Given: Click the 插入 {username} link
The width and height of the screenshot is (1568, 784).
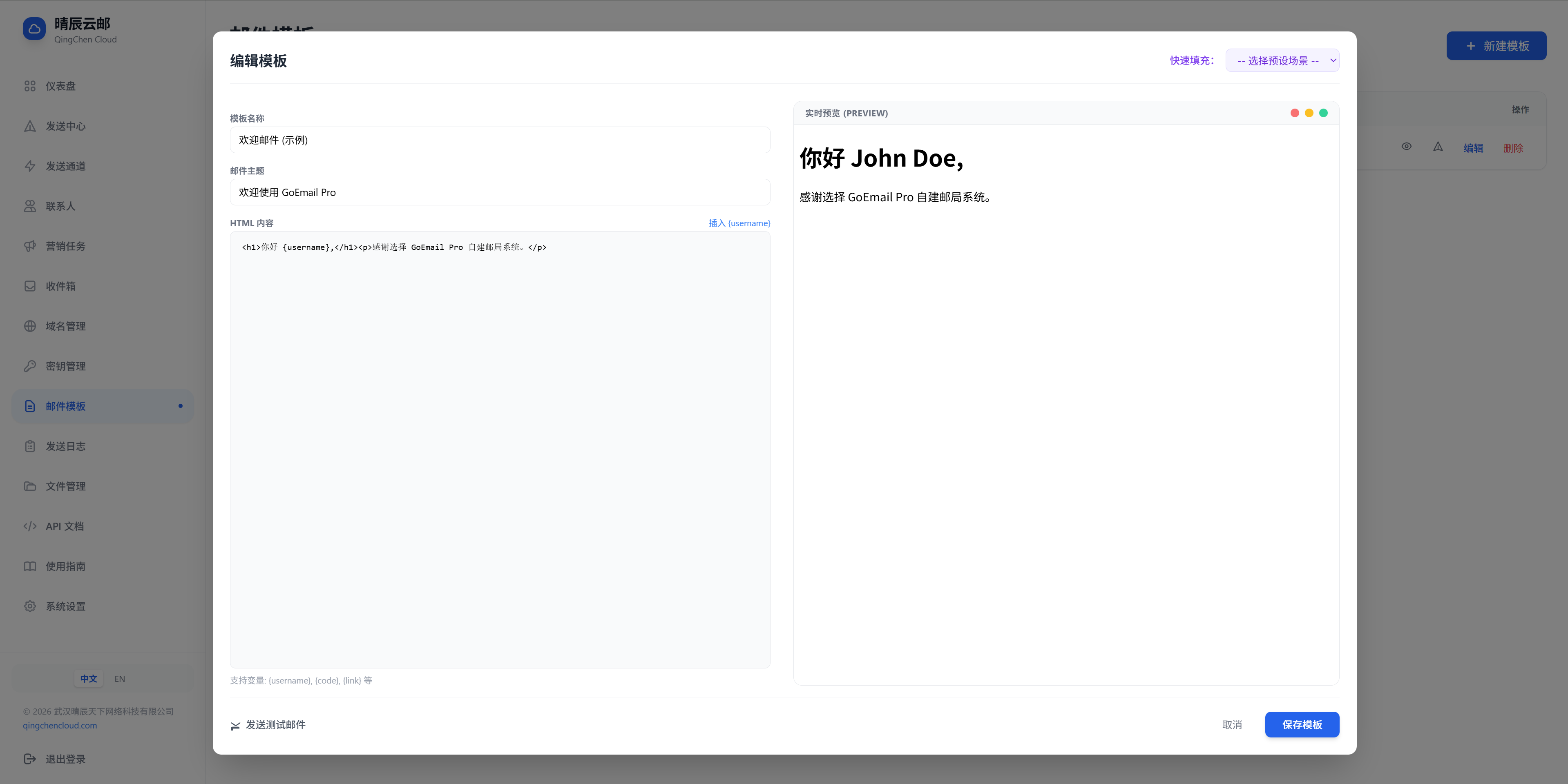Looking at the screenshot, I should (739, 223).
